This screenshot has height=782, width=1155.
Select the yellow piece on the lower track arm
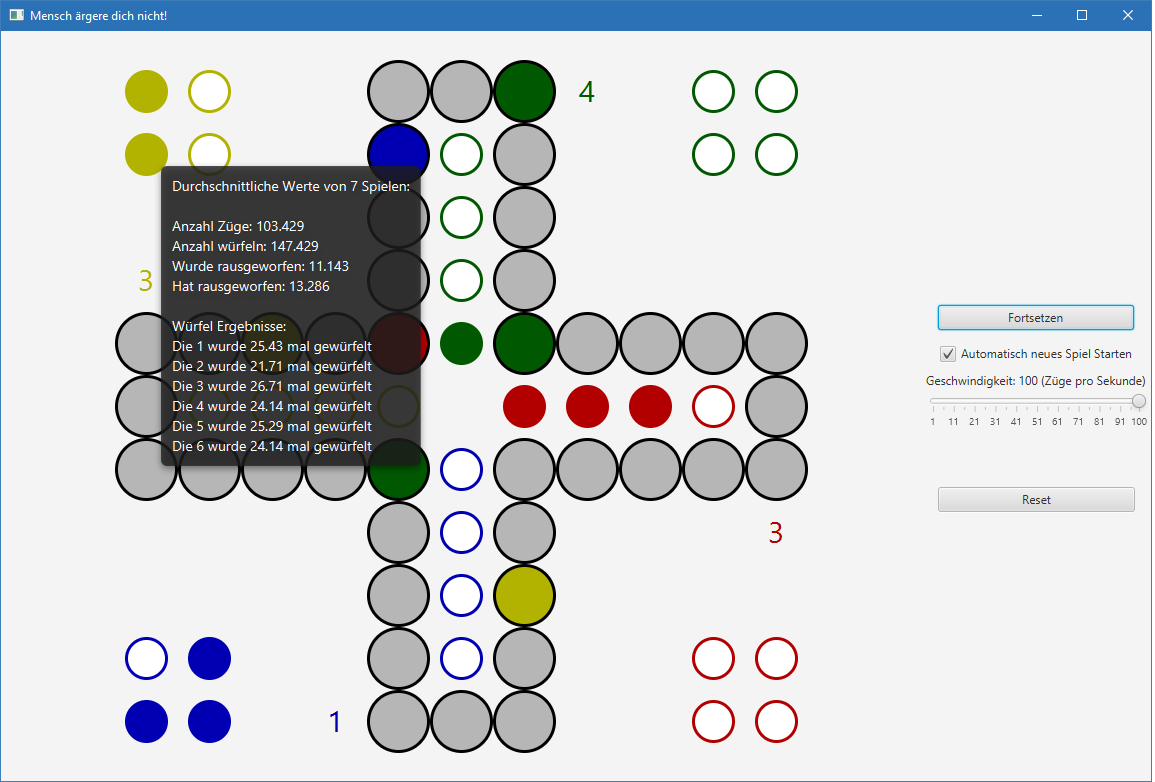click(524, 595)
